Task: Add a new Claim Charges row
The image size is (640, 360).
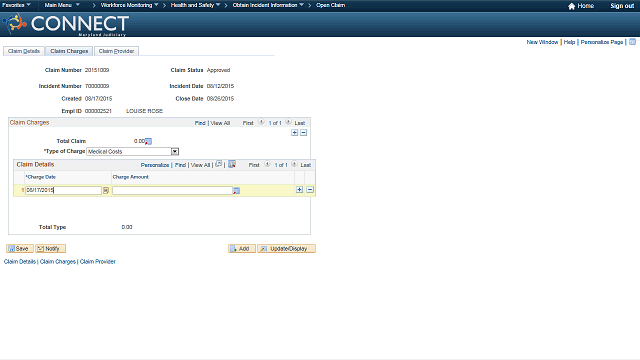Action: [295, 133]
